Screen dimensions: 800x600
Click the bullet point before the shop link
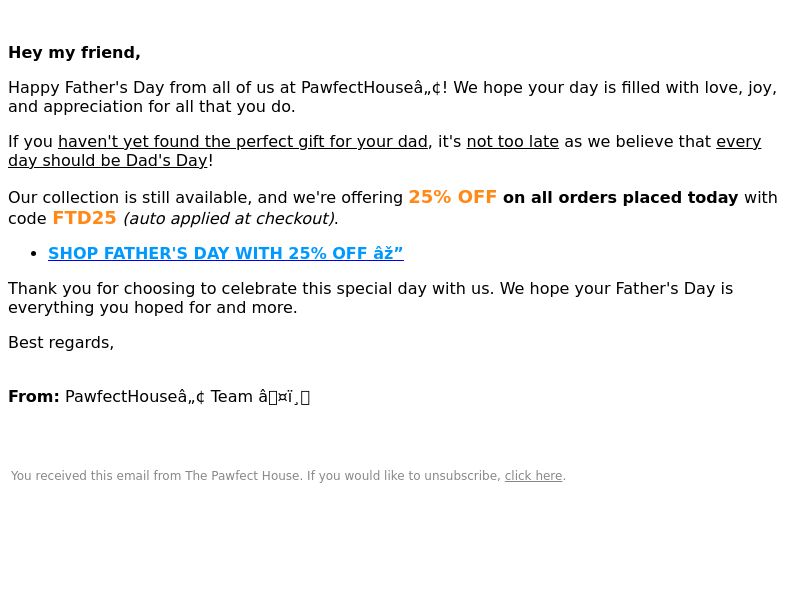coord(34,254)
